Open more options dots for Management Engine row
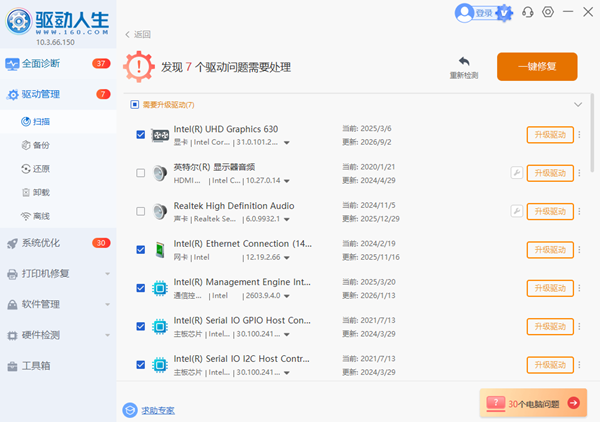The height and width of the screenshot is (422, 600). coord(579,288)
